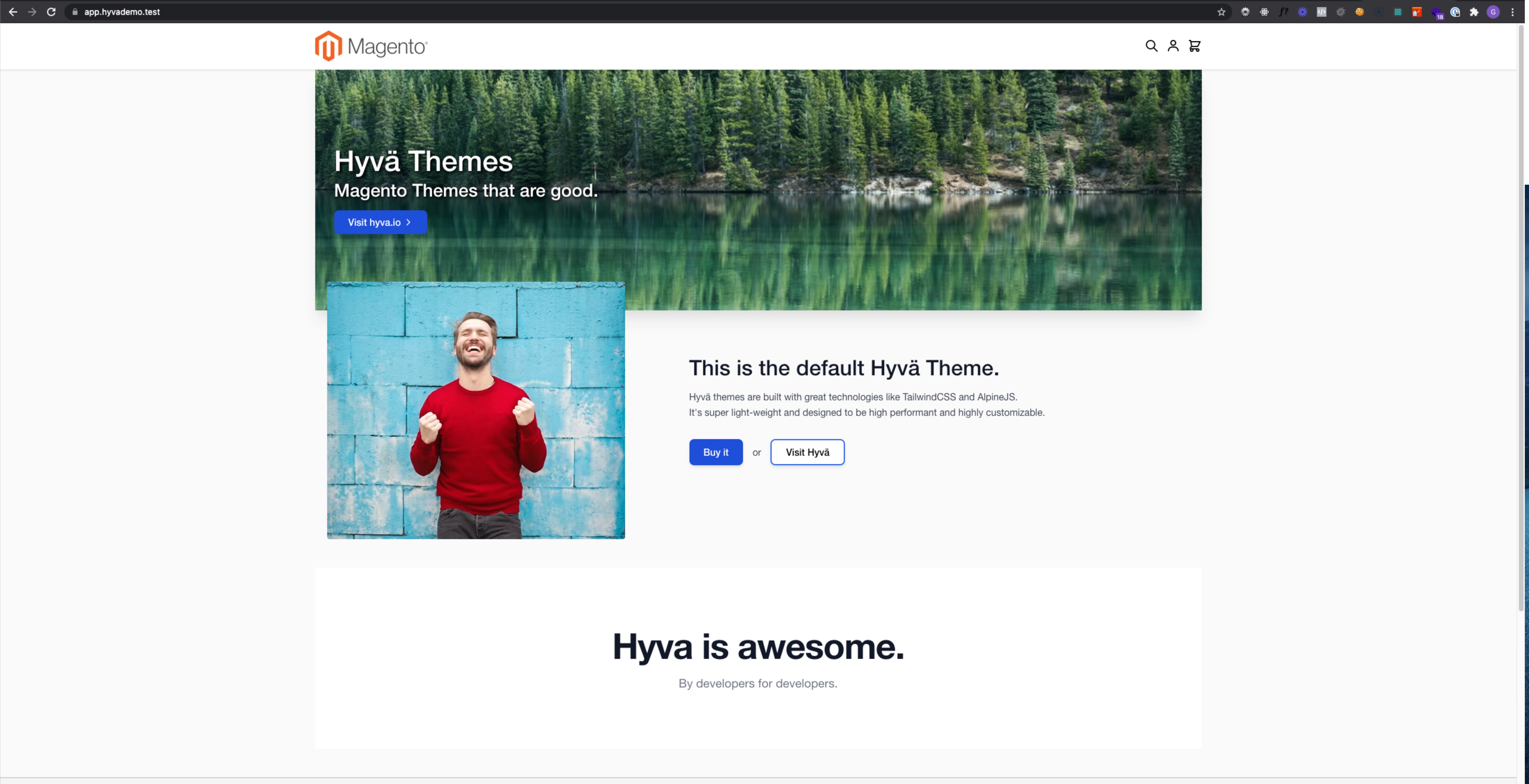
Task: Click the dark gray cog extension icon
Action: point(1340,12)
